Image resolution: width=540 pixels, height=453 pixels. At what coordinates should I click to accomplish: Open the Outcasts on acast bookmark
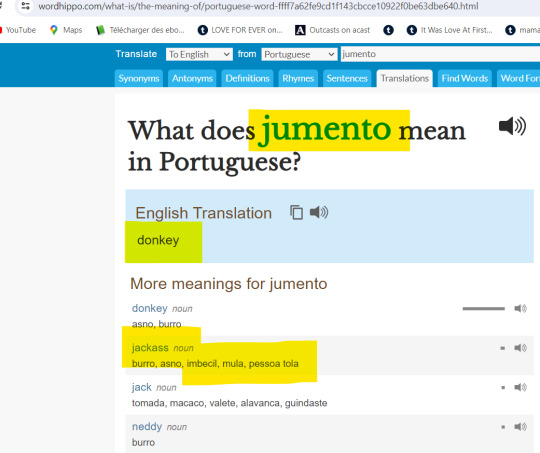[333, 30]
